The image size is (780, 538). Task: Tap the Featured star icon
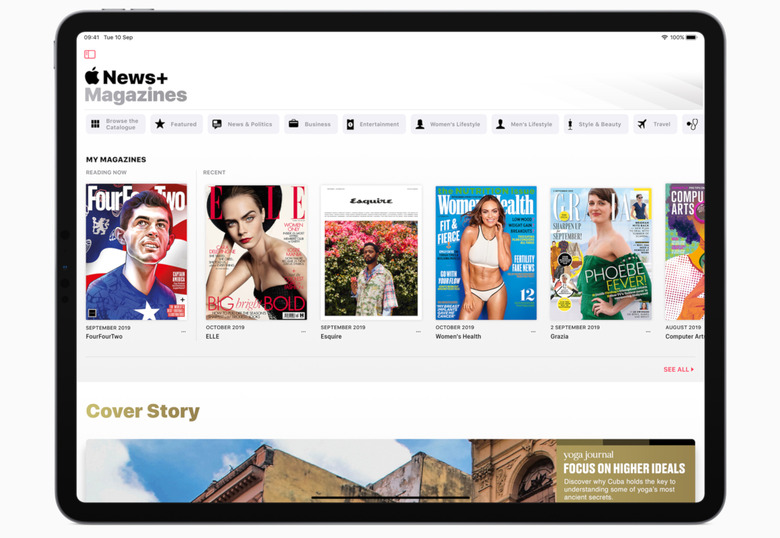160,125
